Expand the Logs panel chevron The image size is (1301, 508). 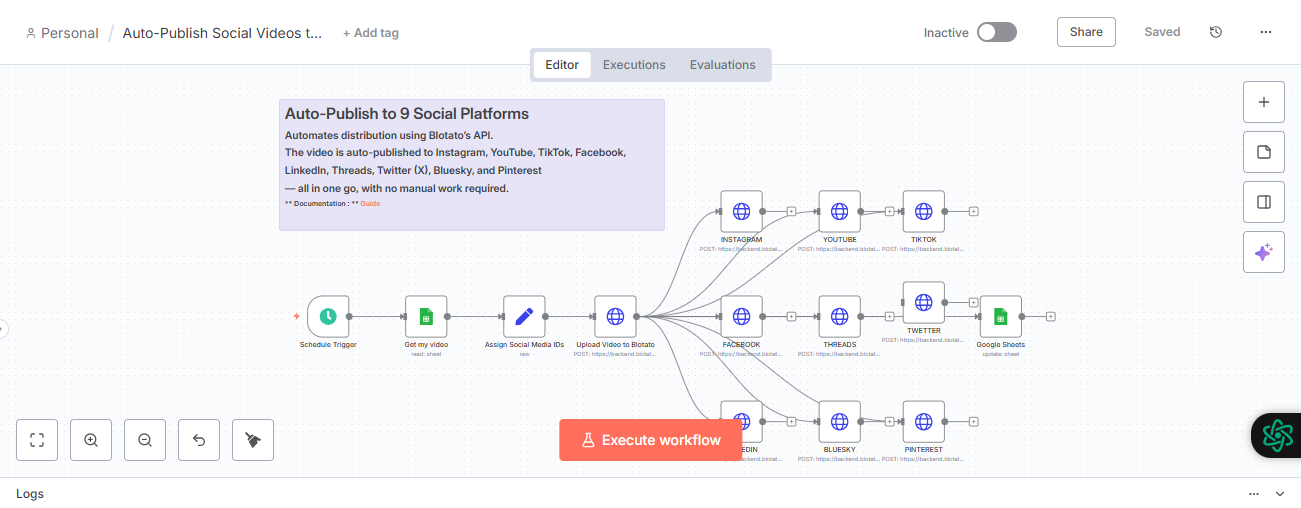click(1279, 494)
